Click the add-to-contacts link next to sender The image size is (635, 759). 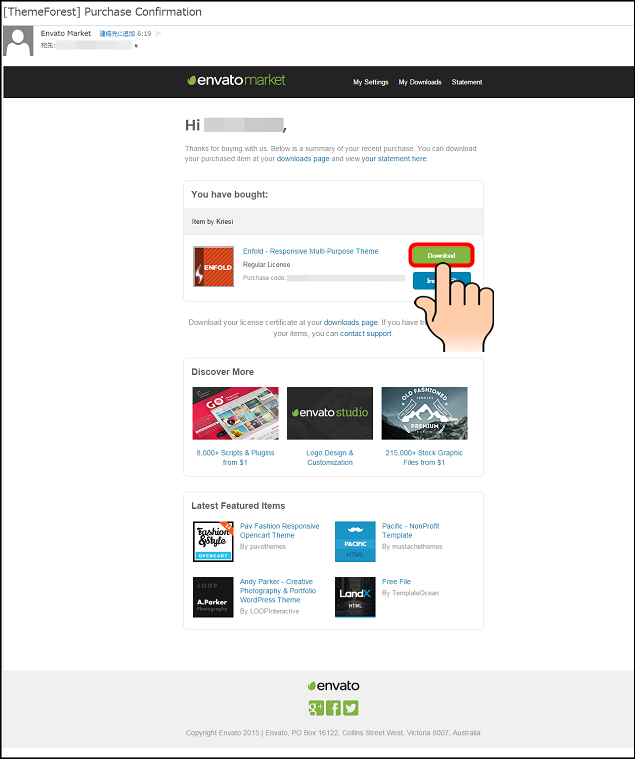(x=117, y=33)
